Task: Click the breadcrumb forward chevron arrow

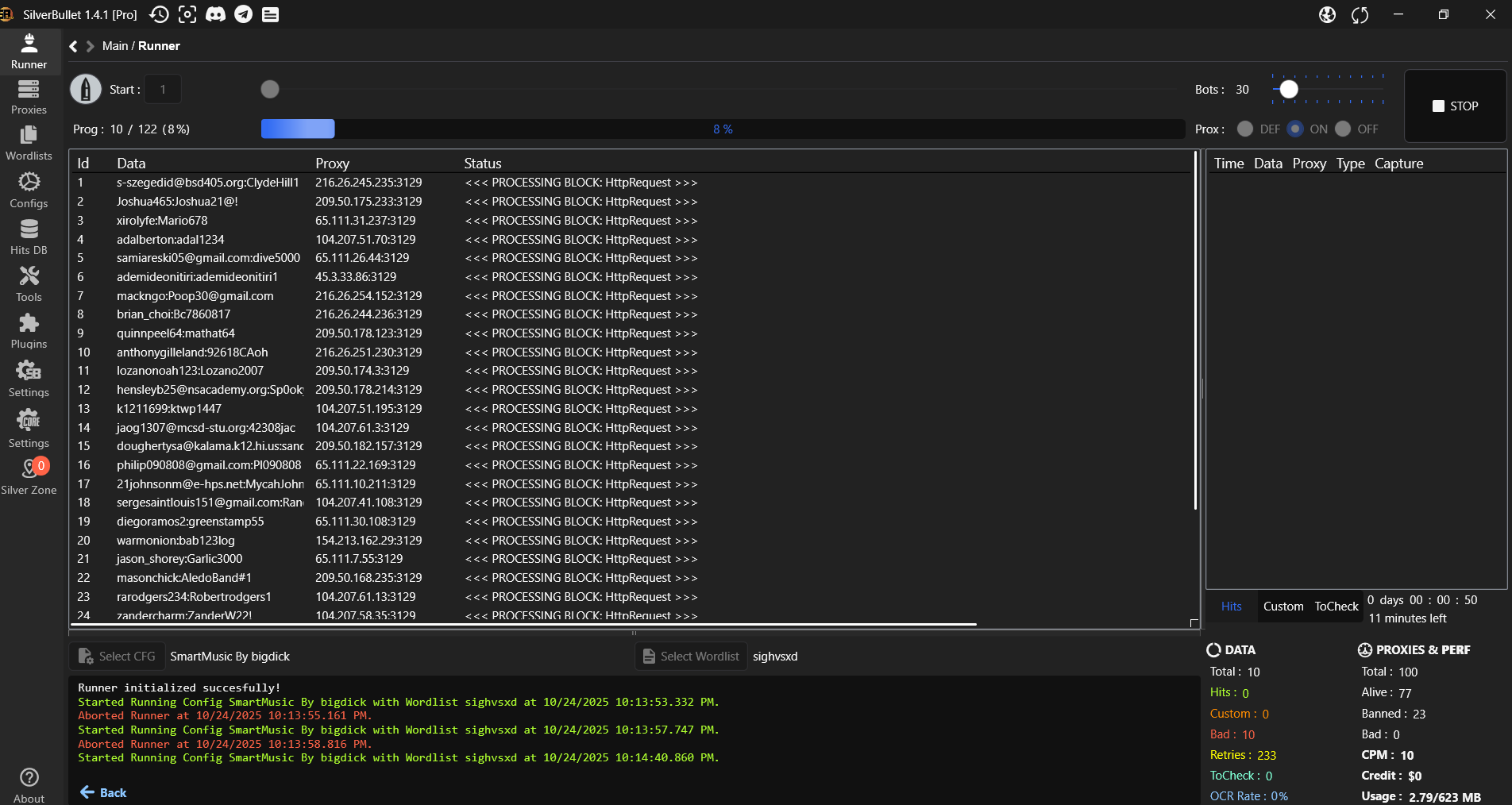Action: click(x=90, y=46)
